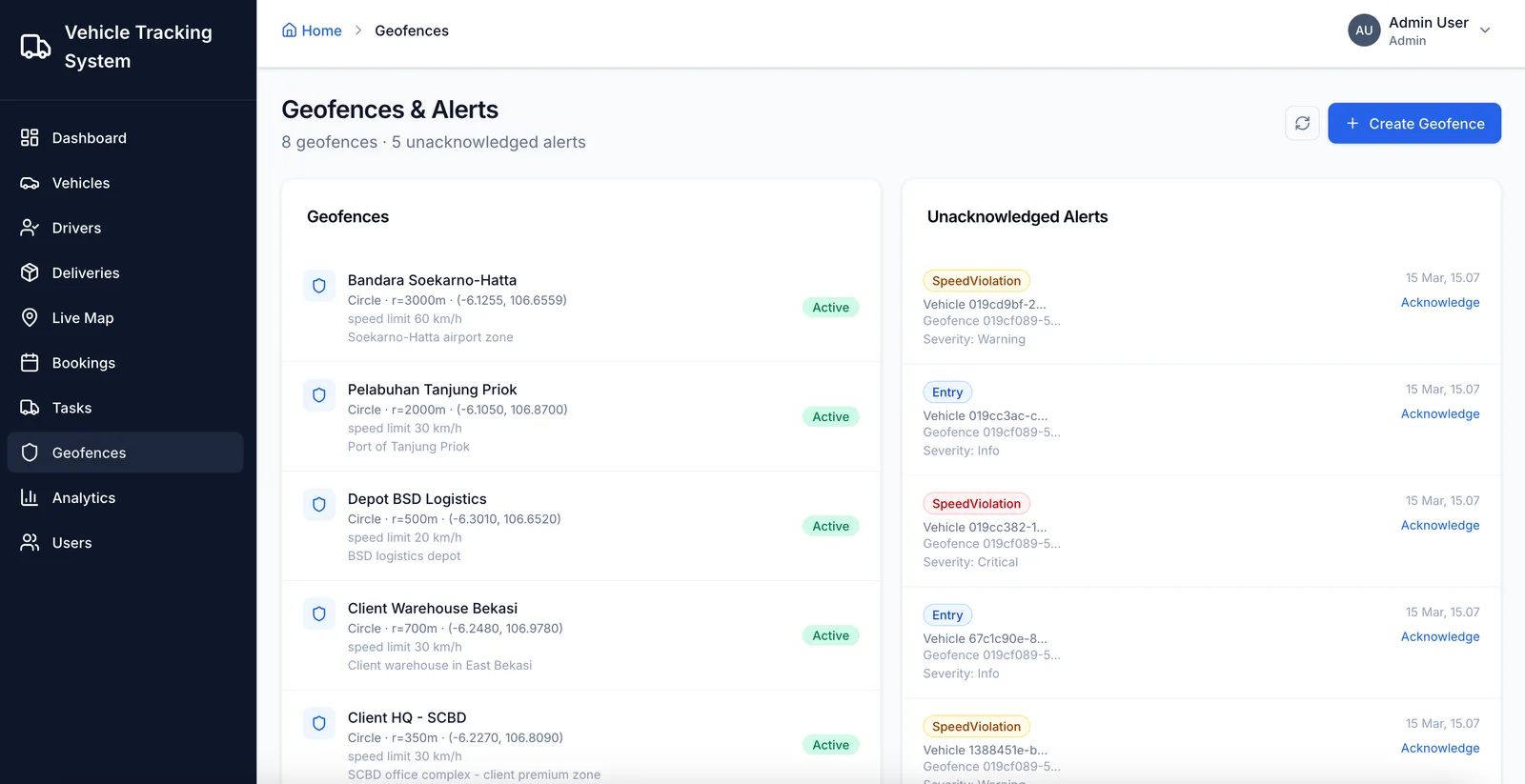Click the Bookings calendar icon
This screenshot has width=1525, height=784.
(30, 363)
